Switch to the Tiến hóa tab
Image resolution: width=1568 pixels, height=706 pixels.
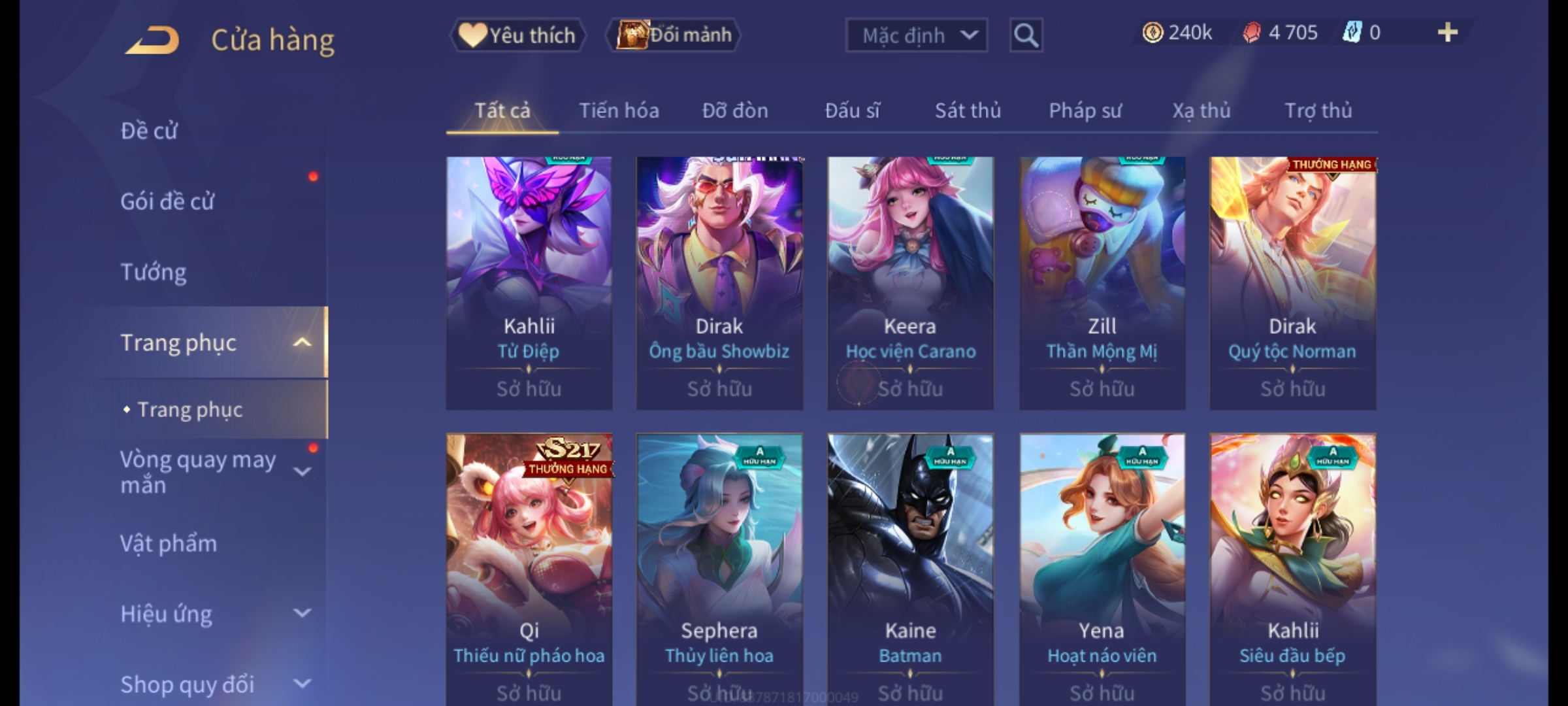[619, 110]
